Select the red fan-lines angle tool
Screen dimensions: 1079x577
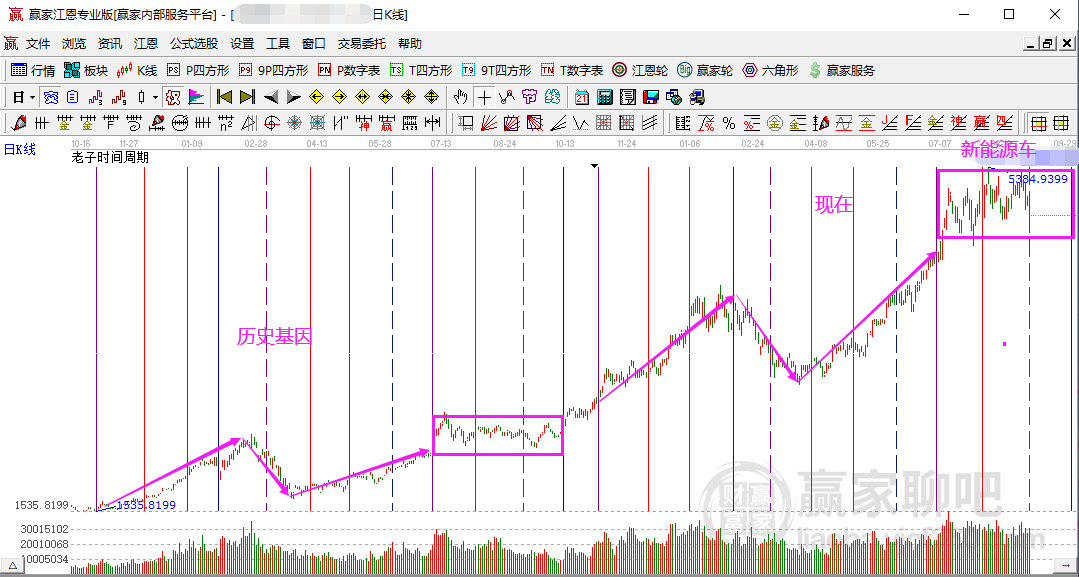point(489,123)
